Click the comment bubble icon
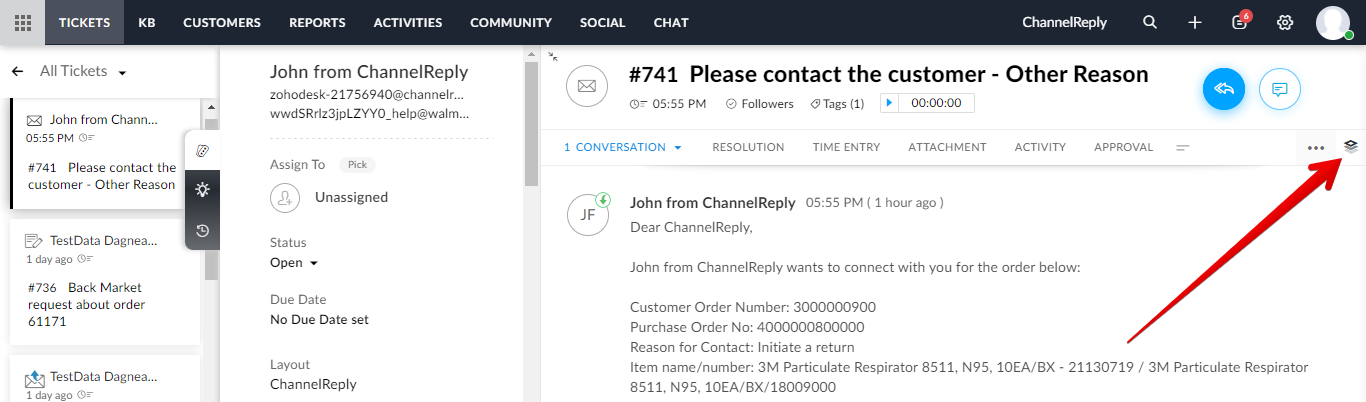This screenshot has width=1366, height=402. 1279,89
